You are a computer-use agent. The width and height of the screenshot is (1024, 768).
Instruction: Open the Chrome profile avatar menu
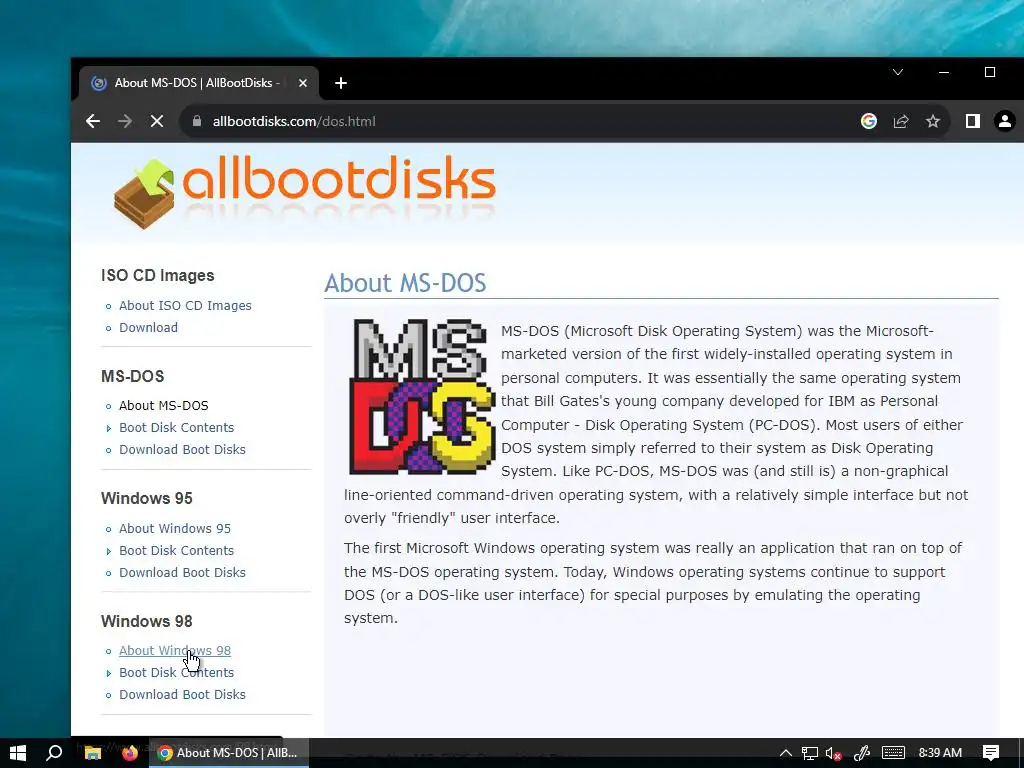click(1004, 121)
